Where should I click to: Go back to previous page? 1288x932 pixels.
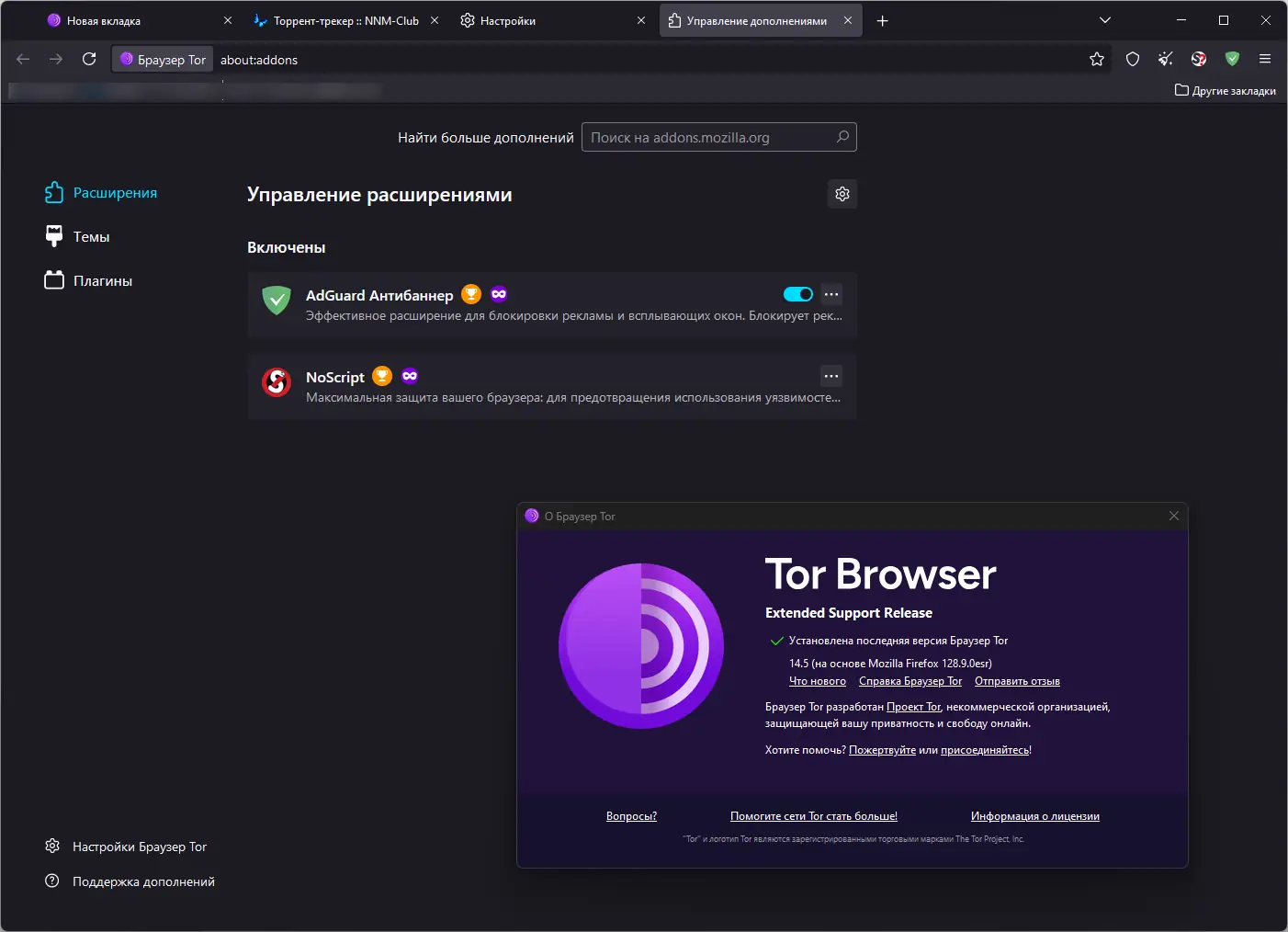coord(23,59)
